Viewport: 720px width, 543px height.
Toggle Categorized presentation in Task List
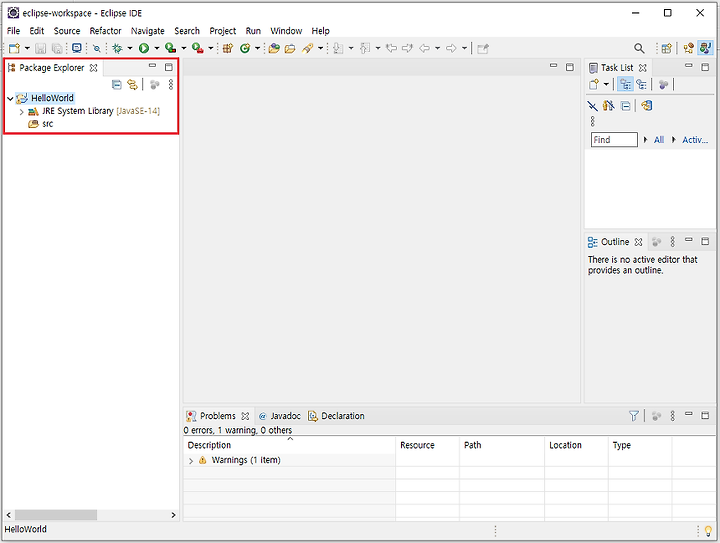[x=625, y=84]
